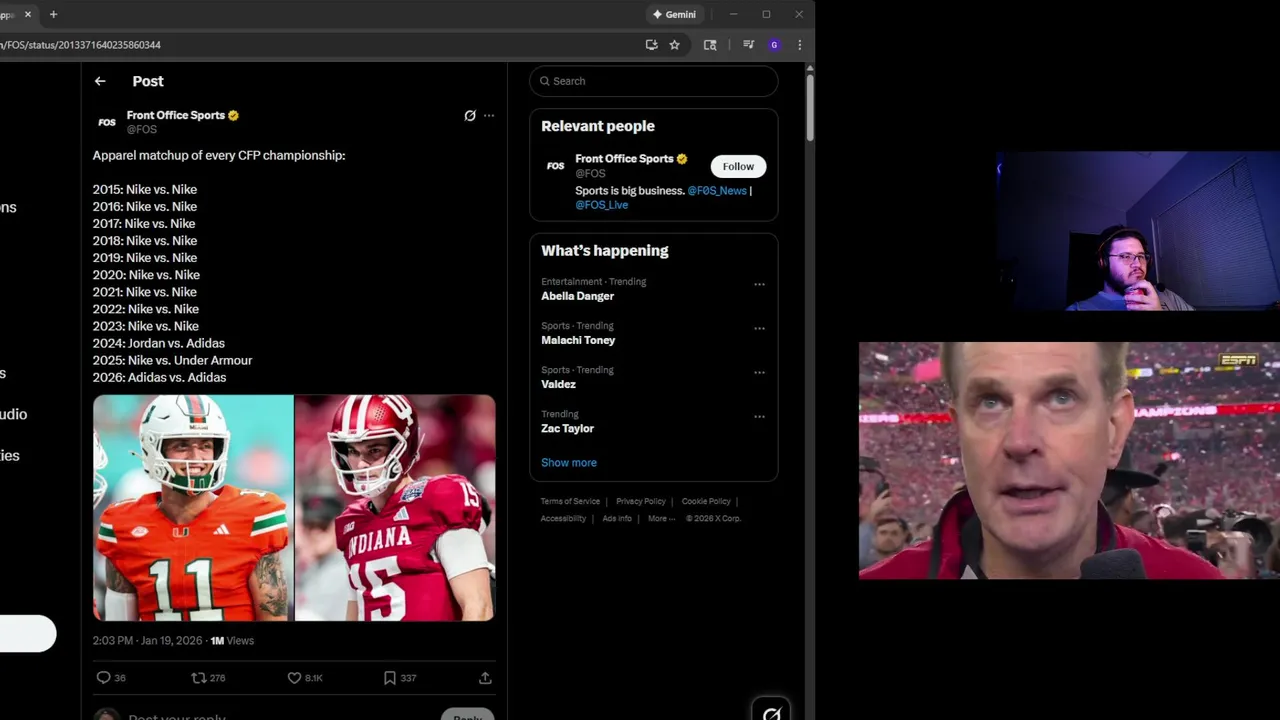This screenshot has width=1280, height=720.
Task: Click in the X Search box
Action: coord(654,81)
